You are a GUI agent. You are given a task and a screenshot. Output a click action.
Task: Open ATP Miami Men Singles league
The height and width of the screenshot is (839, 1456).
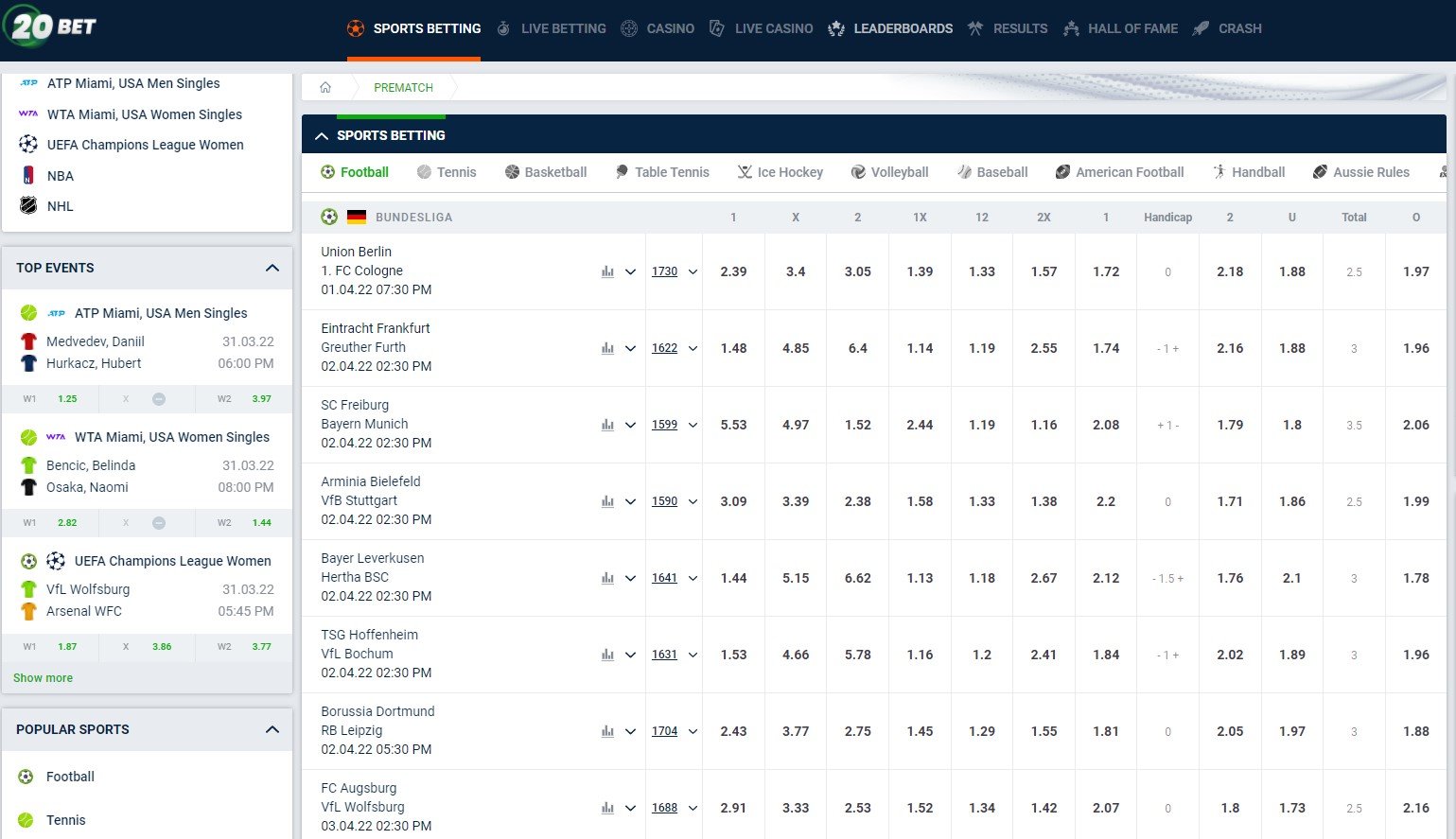click(133, 83)
